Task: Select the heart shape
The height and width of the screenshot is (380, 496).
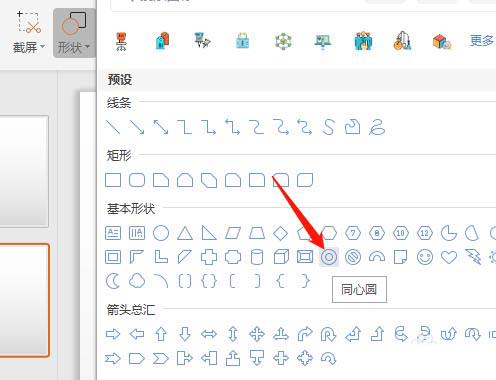Action: (449, 257)
